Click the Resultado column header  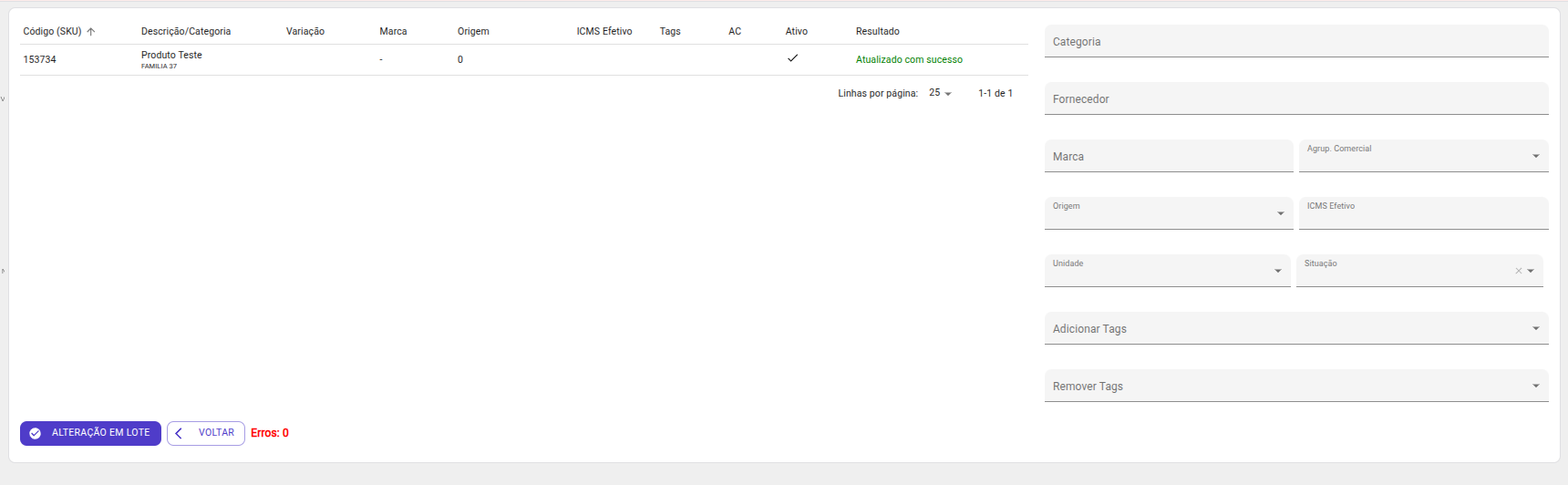[x=878, y=32]
